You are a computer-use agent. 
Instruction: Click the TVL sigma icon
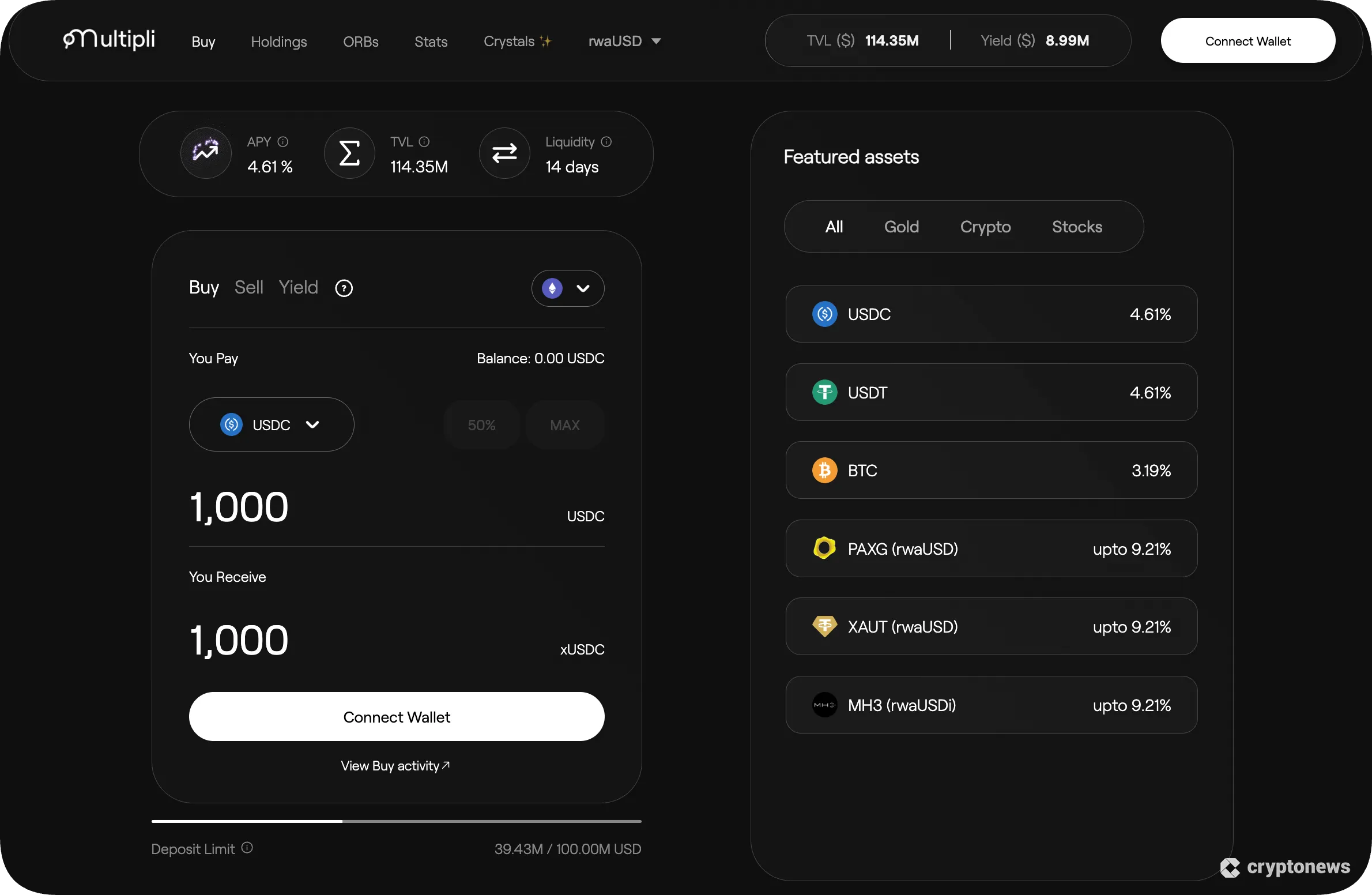pos(349,152)
